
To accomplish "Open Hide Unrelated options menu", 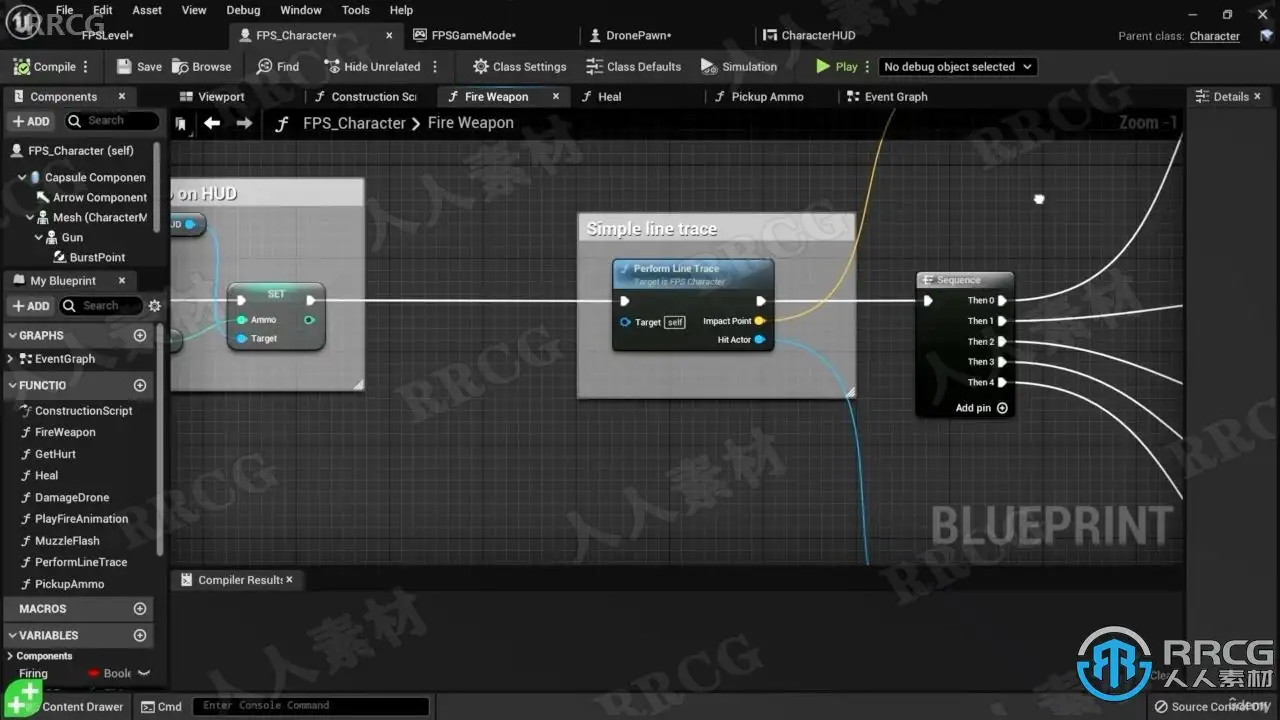I will click(434, 67).
